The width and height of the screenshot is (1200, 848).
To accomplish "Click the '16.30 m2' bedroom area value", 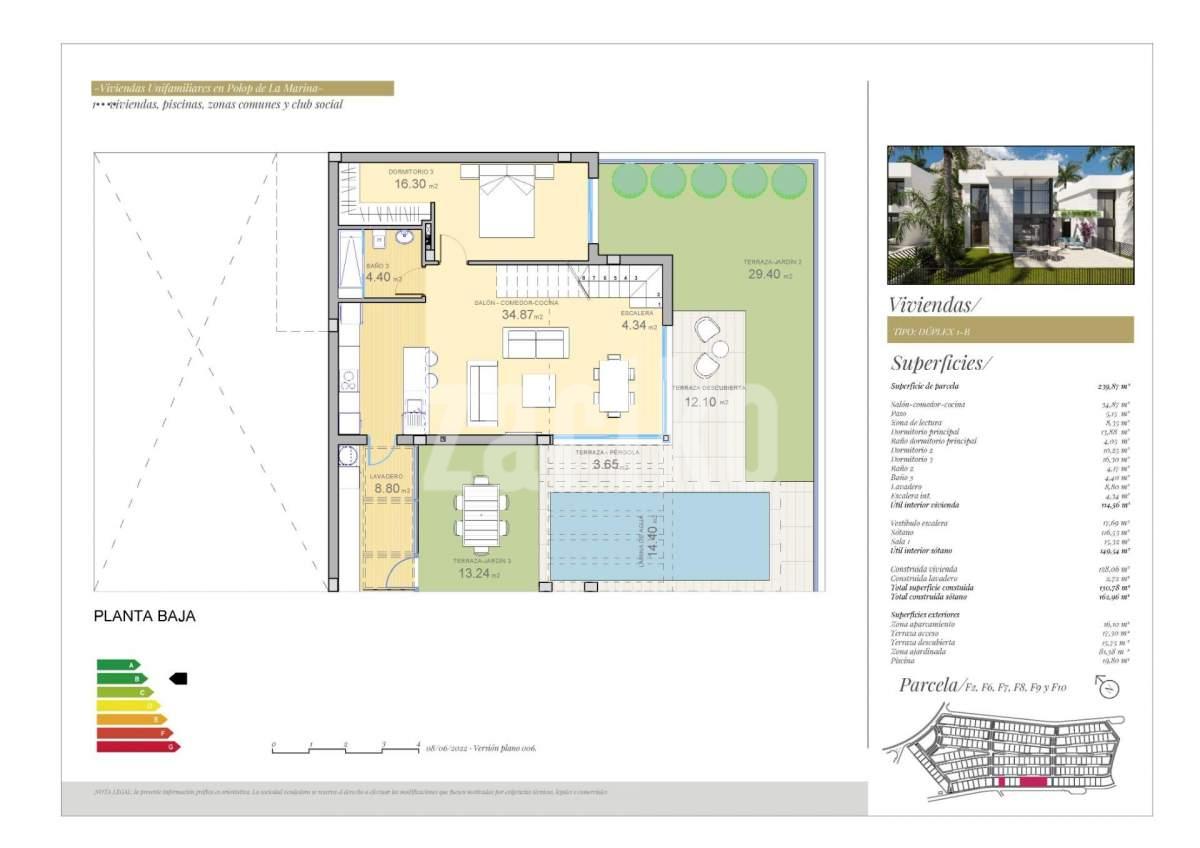I will coord(416,184).
